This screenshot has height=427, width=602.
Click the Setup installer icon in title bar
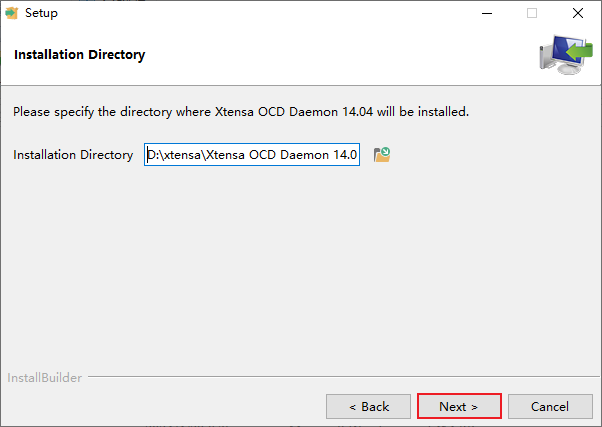(x=12, y=13)
